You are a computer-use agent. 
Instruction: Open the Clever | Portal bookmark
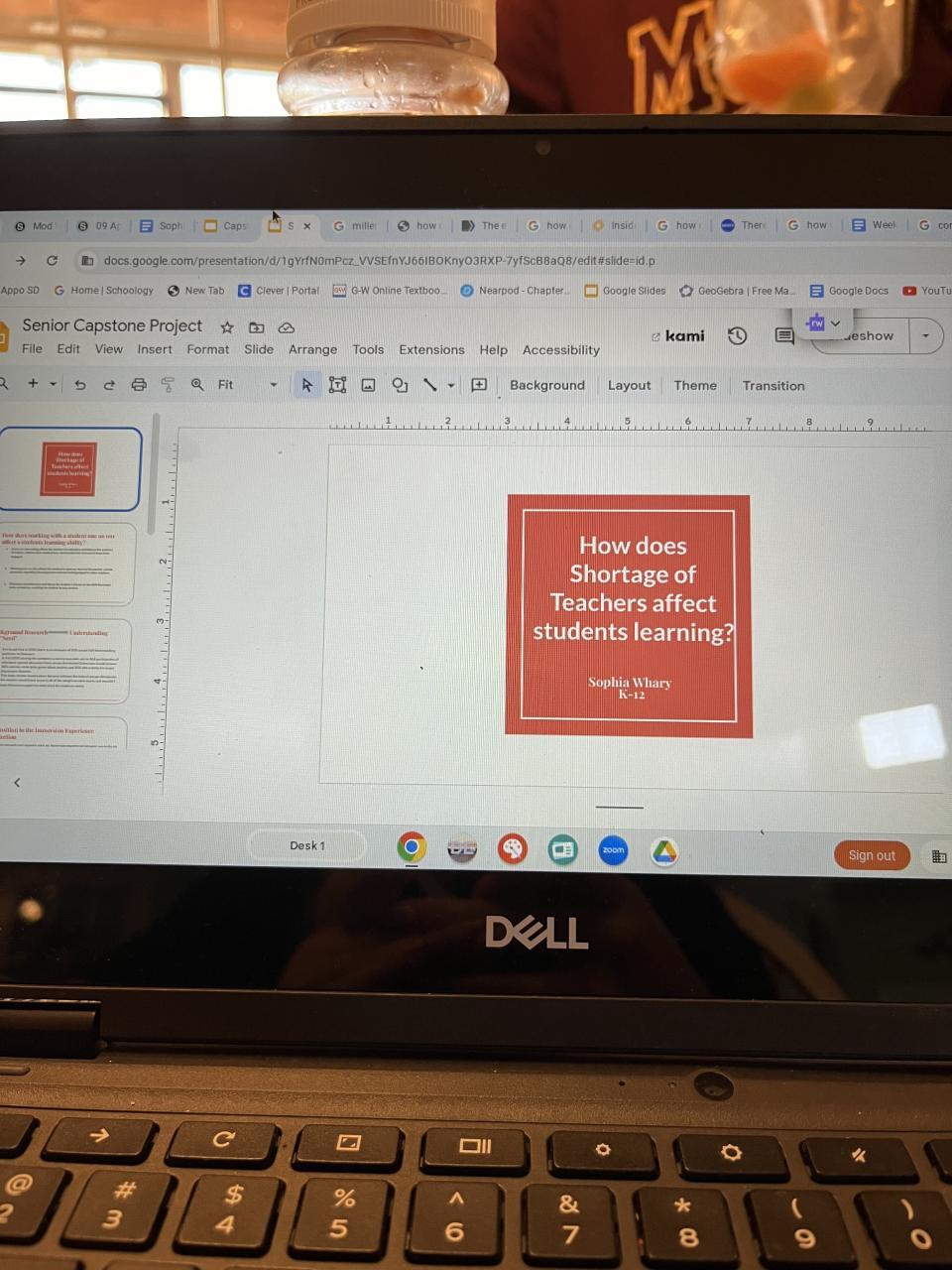tap(279, 290)
